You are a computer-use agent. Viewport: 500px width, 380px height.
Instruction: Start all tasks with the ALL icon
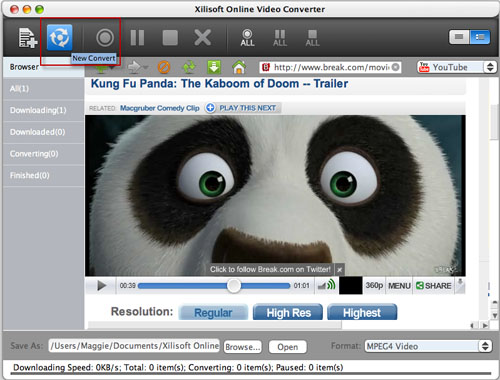click(x=247, y=38)
